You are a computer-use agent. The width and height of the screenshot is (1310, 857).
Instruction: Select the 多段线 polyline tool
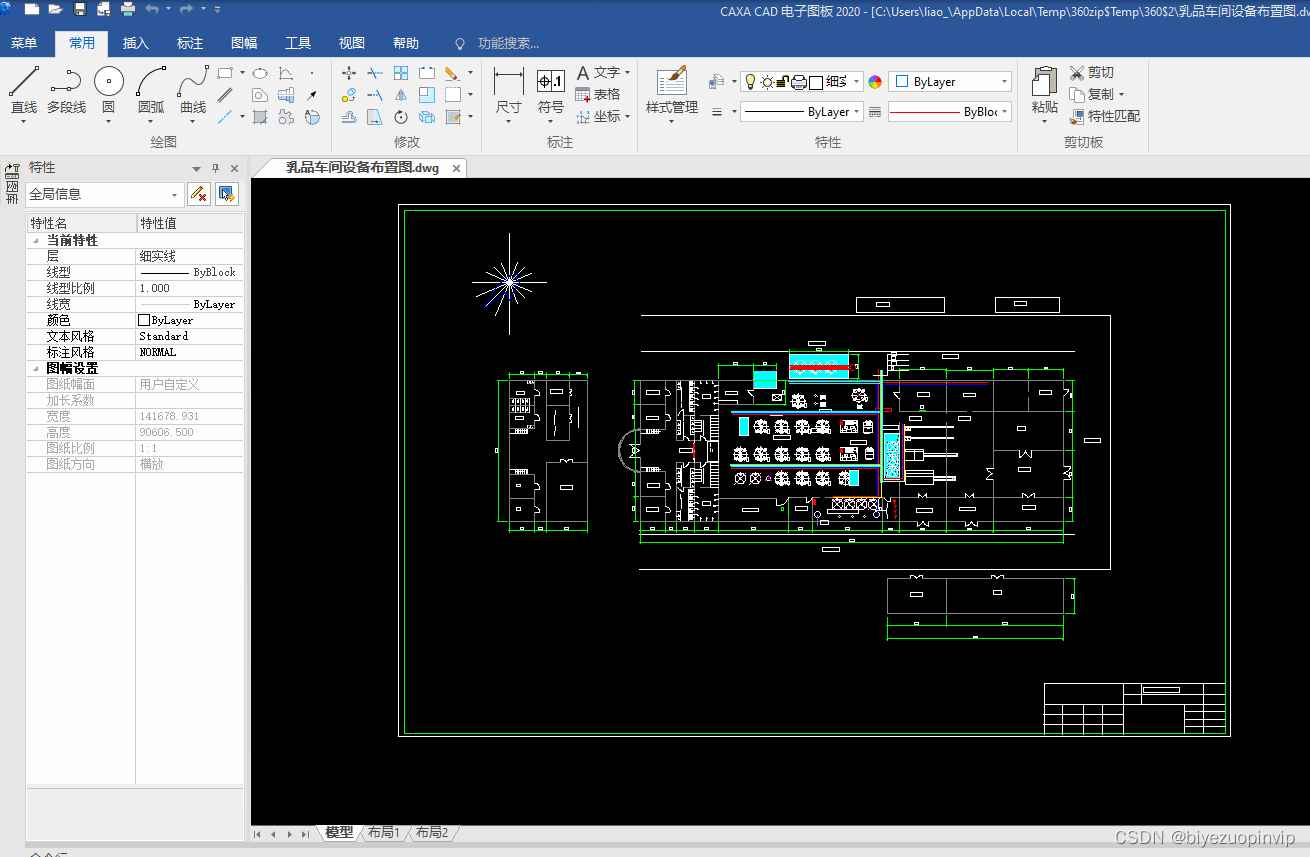coord(66,90)
